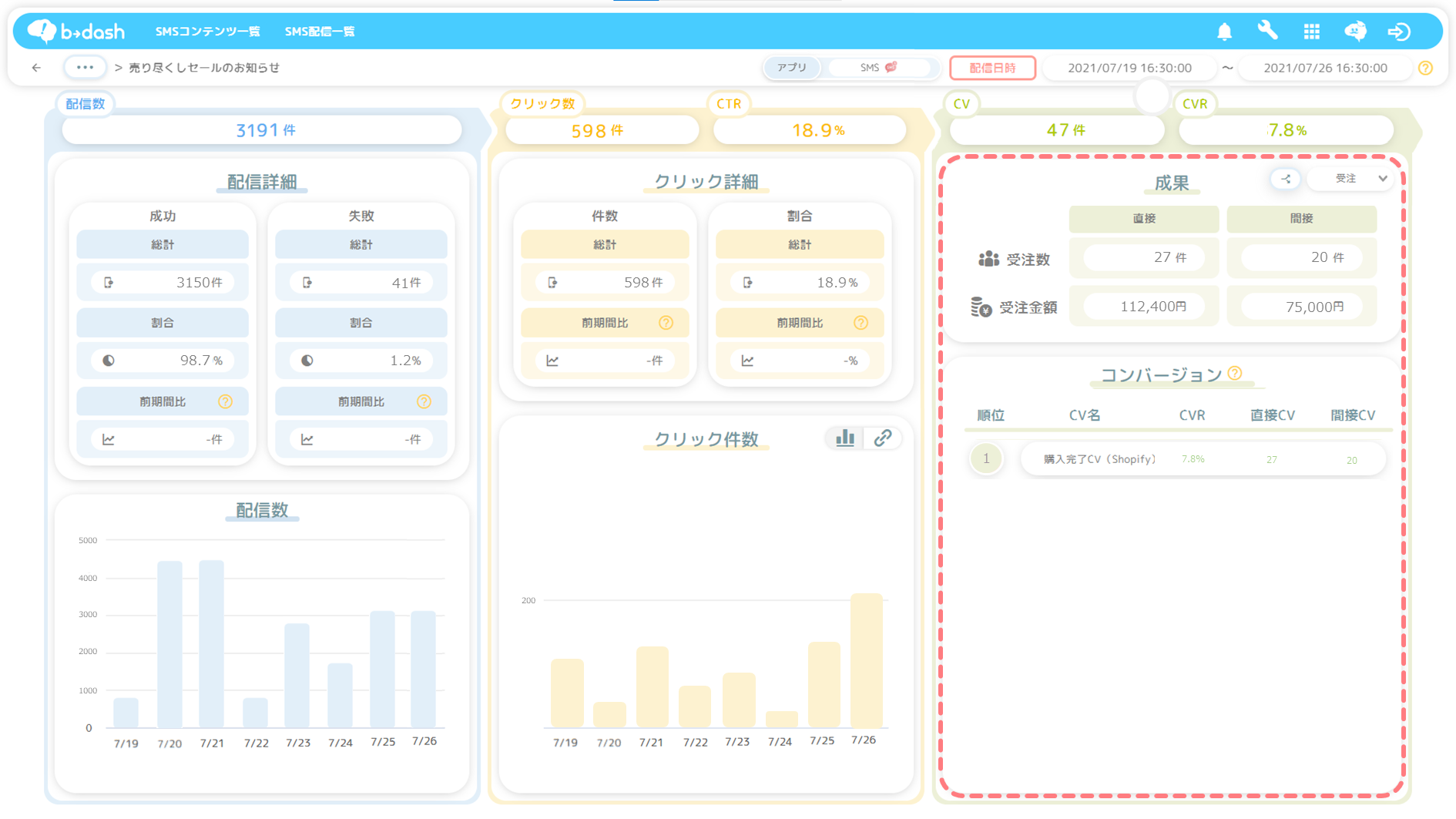Click the 間接 受注金額 75,000円
This screenshot has width=1456, height=819.
1301,307
